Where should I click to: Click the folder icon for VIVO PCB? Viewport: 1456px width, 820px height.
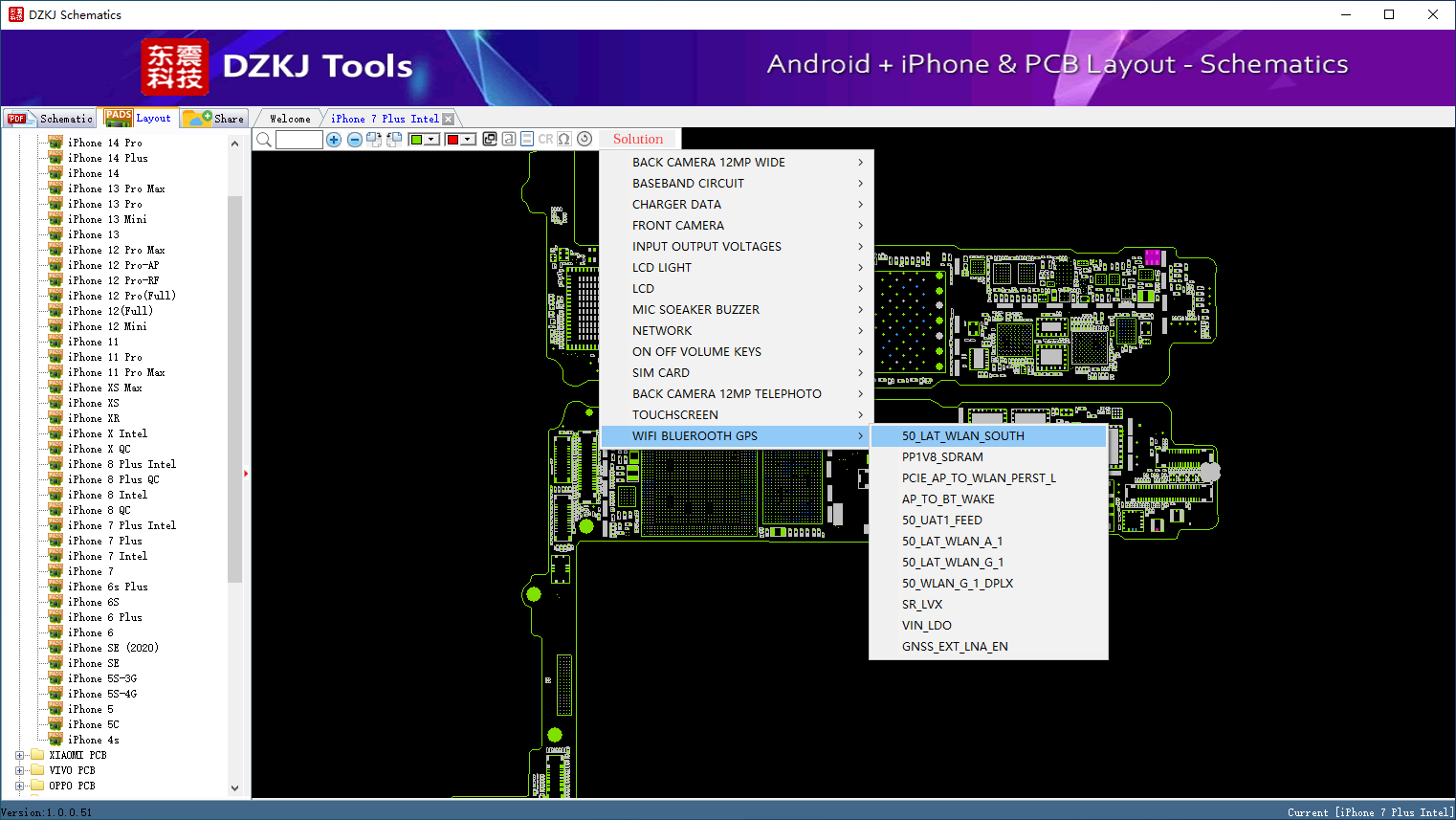[x=37, y=770]
